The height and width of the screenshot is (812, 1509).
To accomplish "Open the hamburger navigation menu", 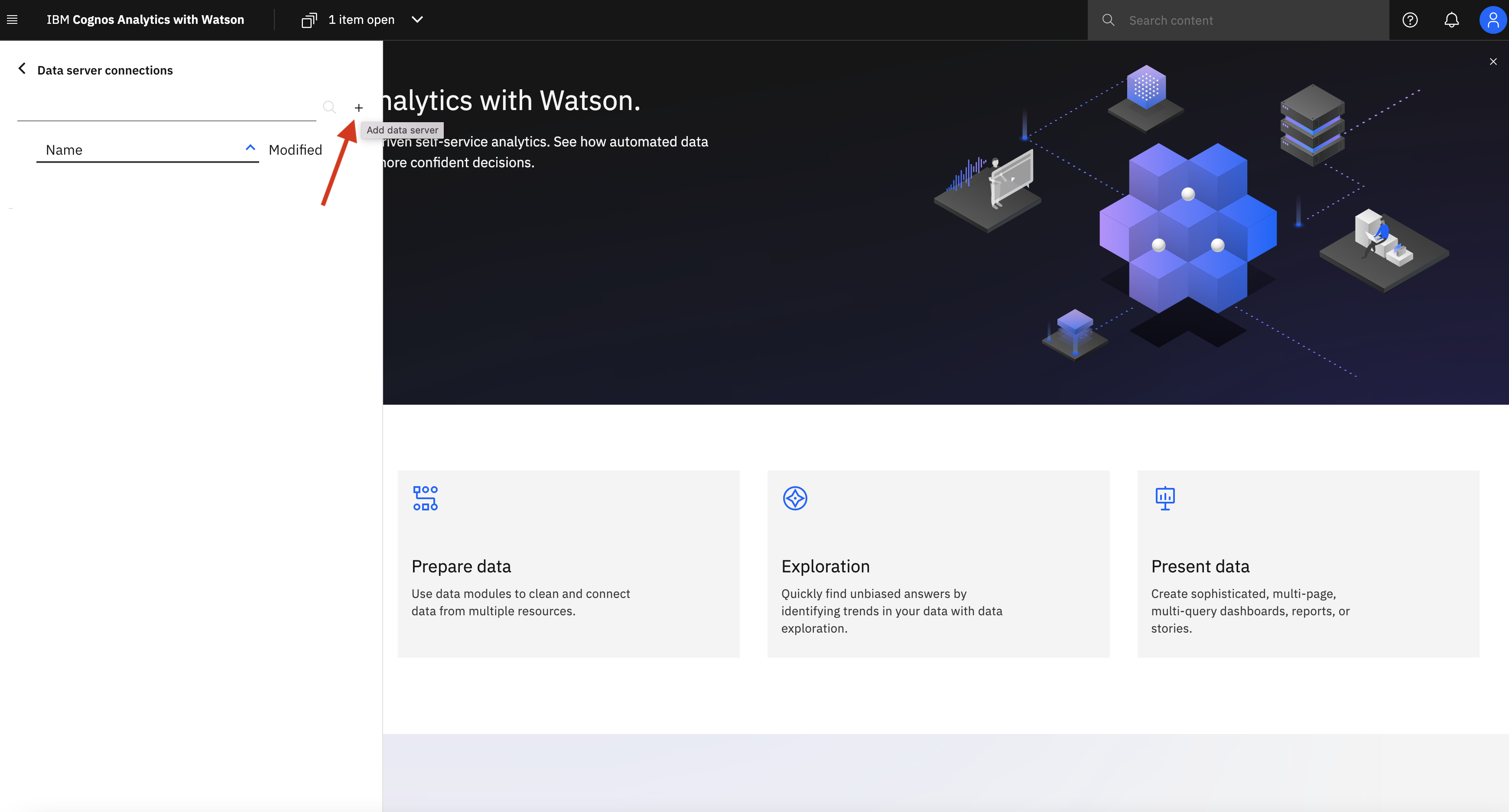I will pyautogui.click(x=12, y=20).
